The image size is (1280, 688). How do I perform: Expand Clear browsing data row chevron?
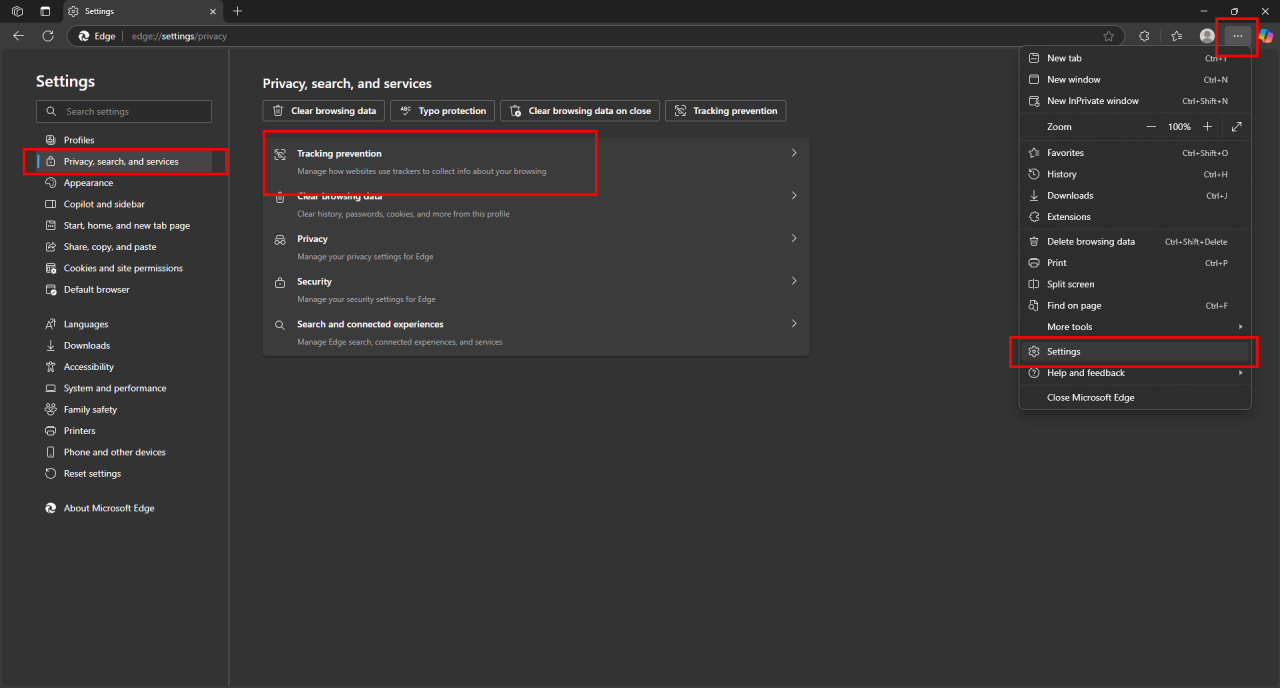794,196
